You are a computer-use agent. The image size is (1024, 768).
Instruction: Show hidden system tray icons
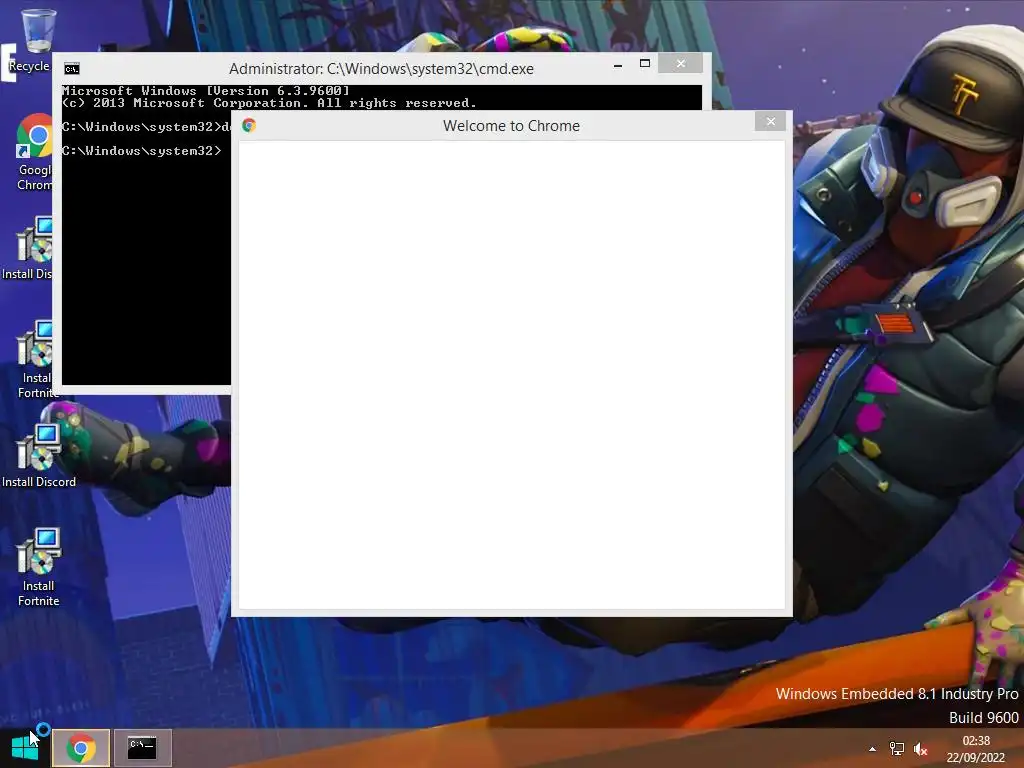(872, 749)
